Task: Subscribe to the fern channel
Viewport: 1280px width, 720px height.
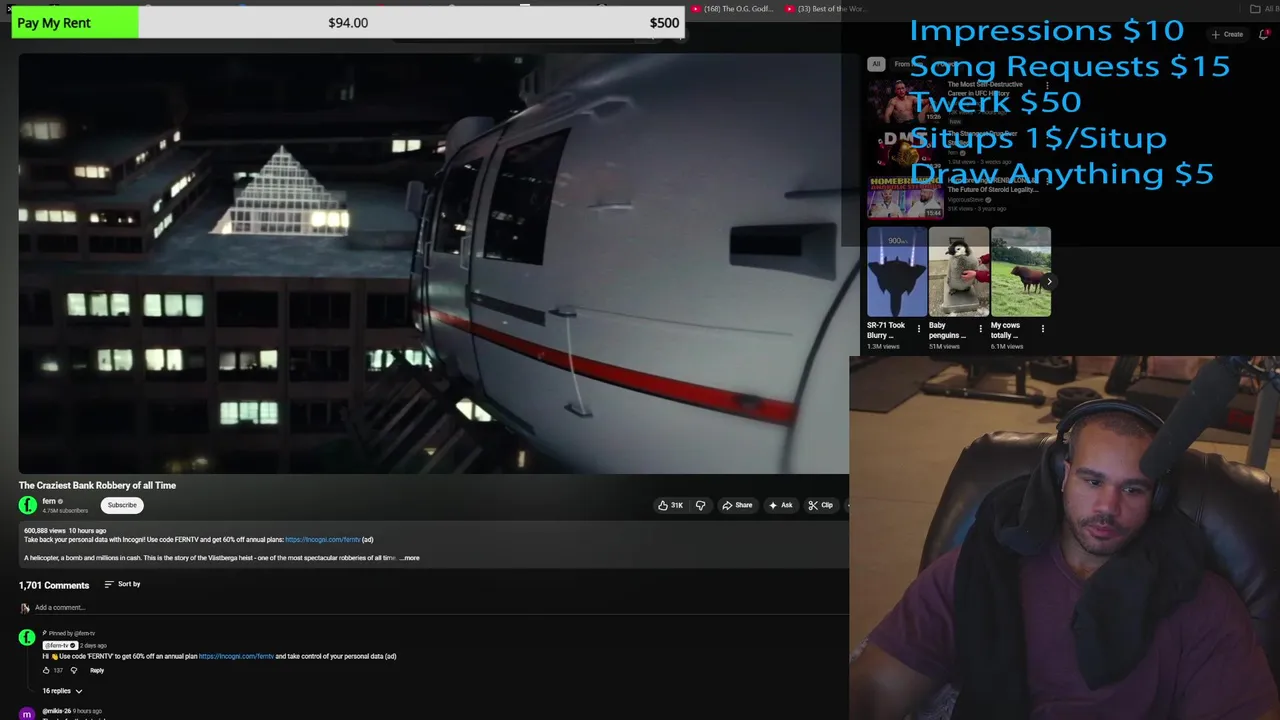Action: pyautogui.click(x=122, y=505)
